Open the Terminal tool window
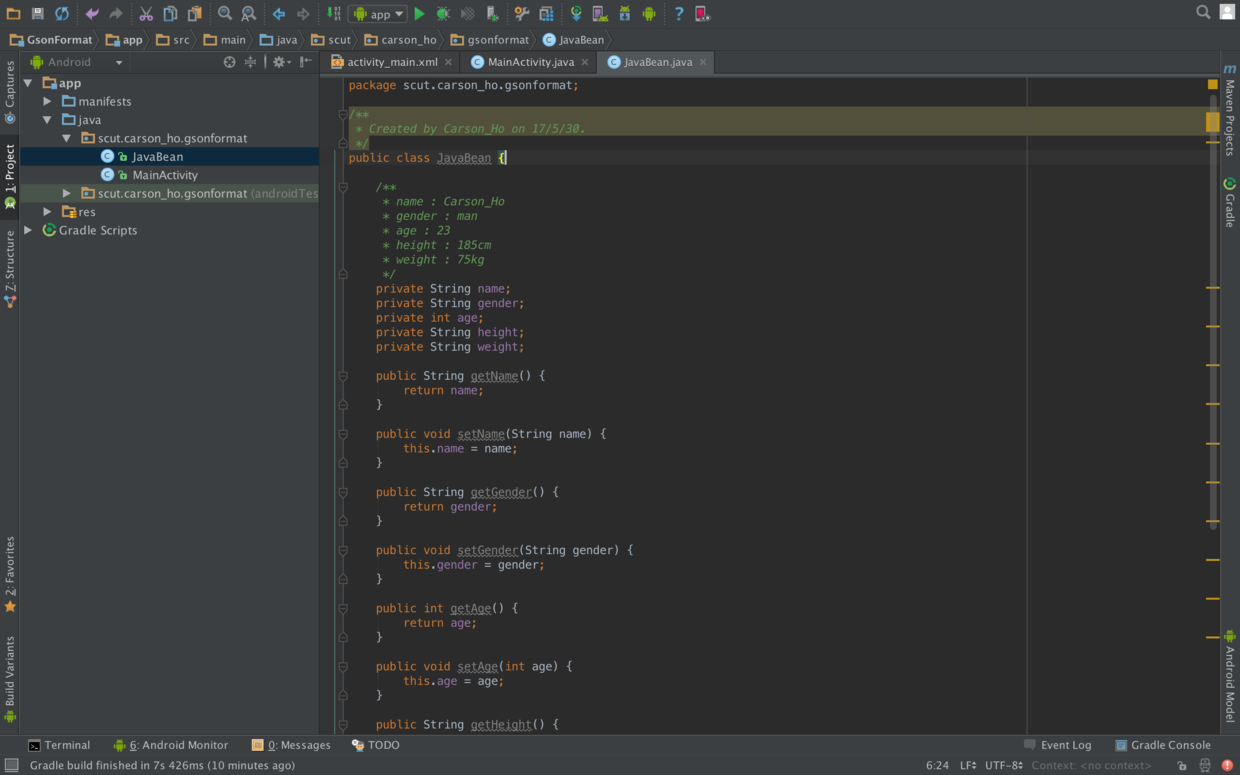The height and width of the screenshot is (775, 1240). [x=59, y=745]
